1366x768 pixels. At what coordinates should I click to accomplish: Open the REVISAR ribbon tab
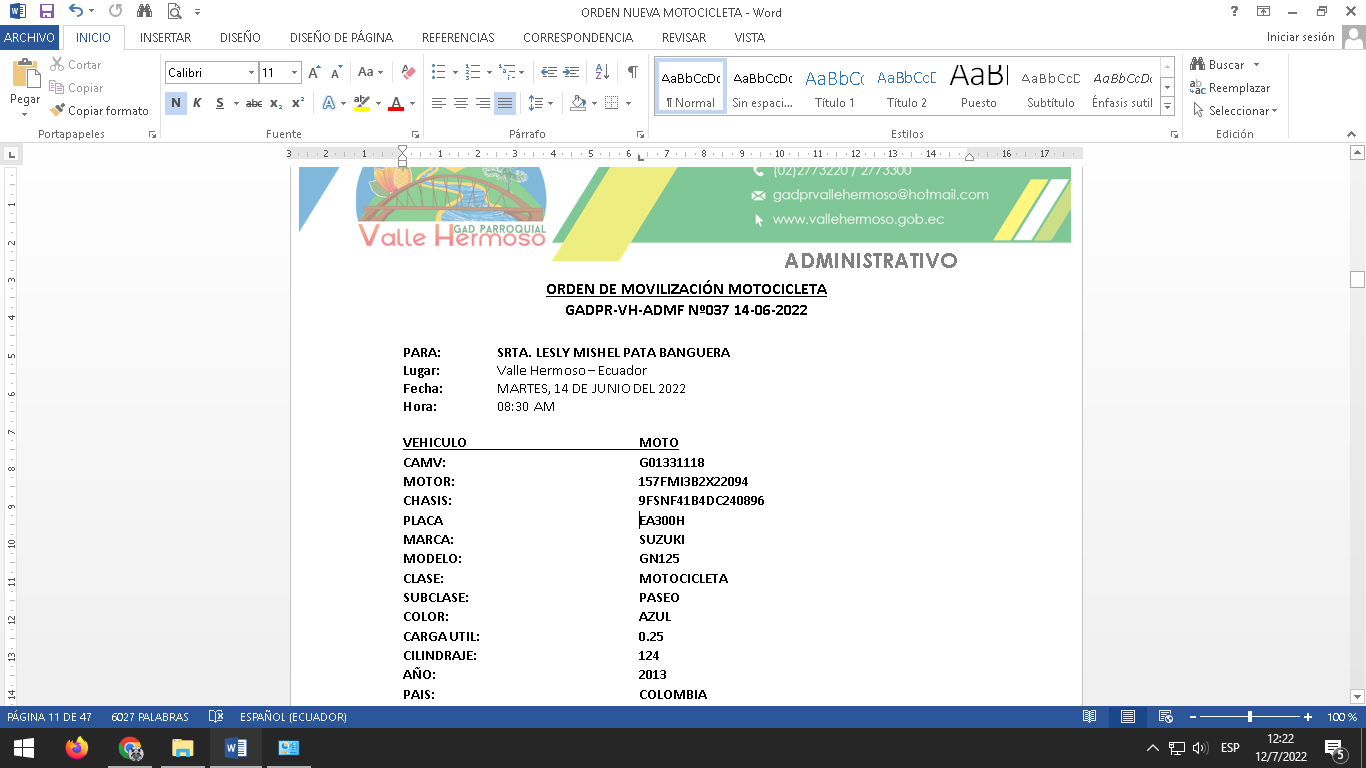pos(683,37)
